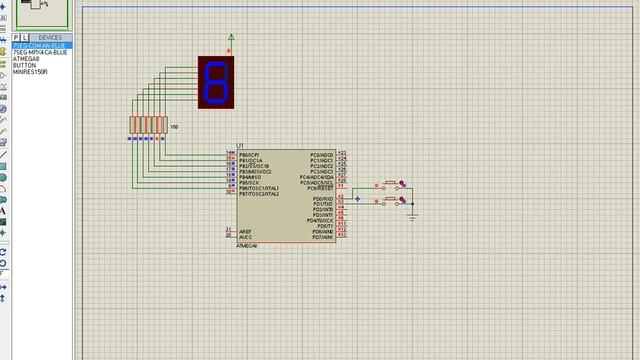Flip object horizontally (X-mirror)
The image size is (640, 360).
point(3,287)
